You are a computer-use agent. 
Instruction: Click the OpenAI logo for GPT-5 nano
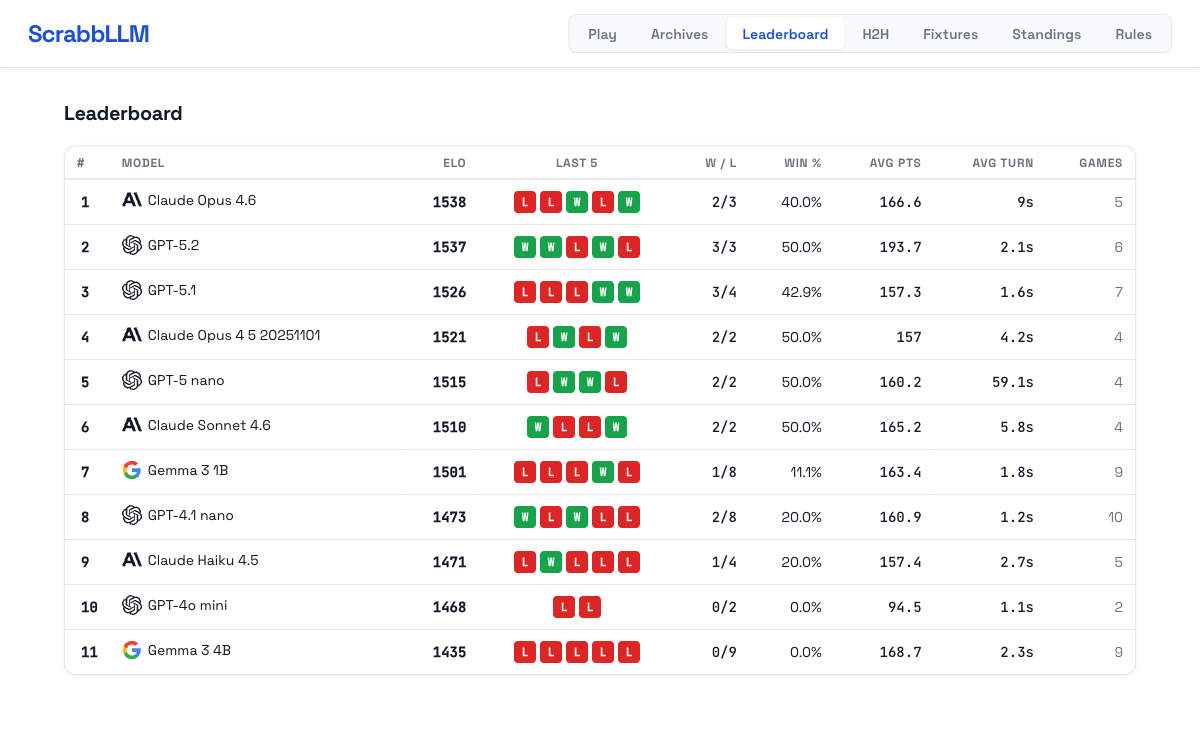tap(132, 380)
